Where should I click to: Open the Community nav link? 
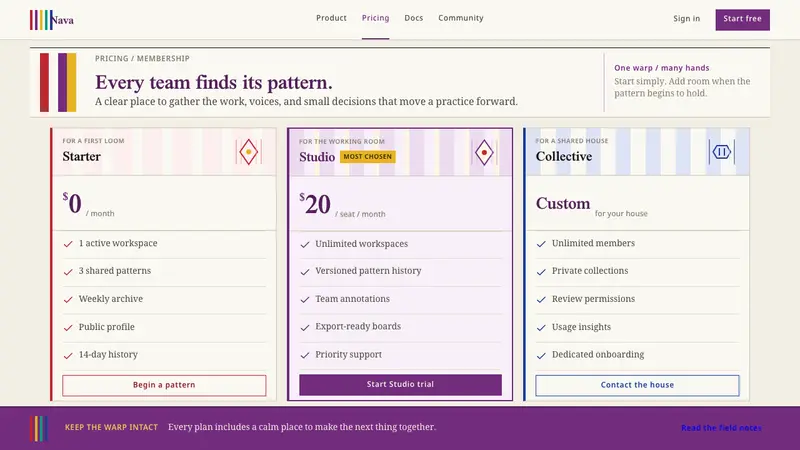point(461,18)
